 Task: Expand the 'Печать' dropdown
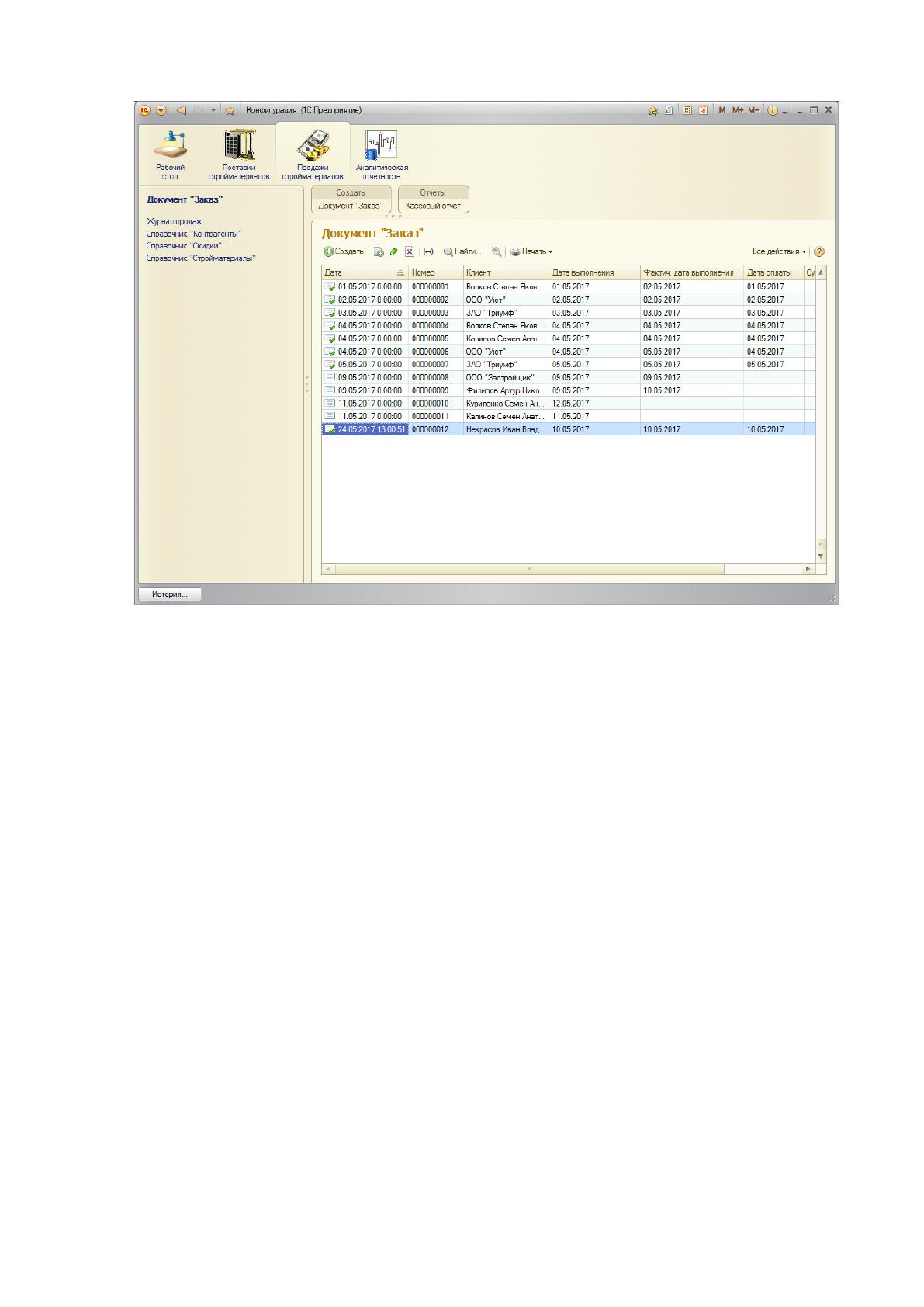pyautogui.click(x=531, y=251)
